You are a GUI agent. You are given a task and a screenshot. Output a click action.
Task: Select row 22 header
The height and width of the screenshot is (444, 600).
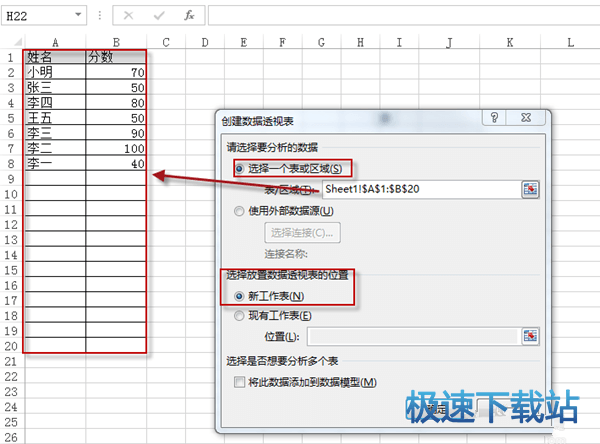(x=11, y=377)
